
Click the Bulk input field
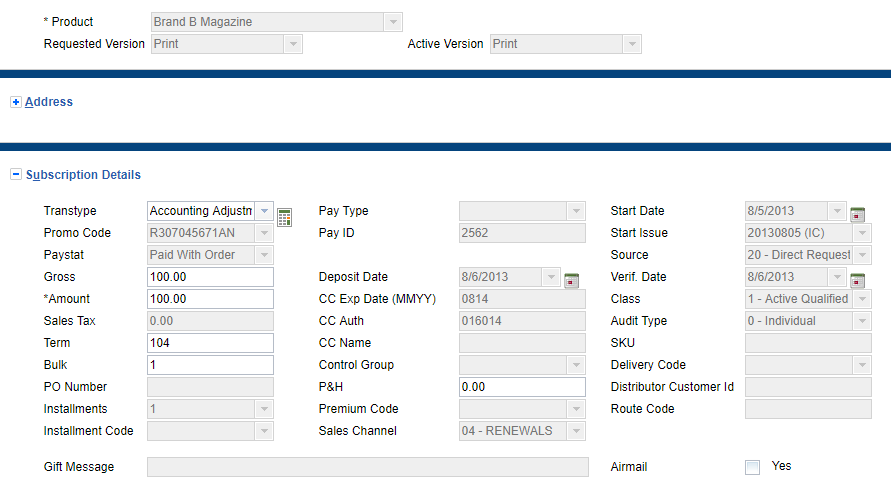[210, 365]
